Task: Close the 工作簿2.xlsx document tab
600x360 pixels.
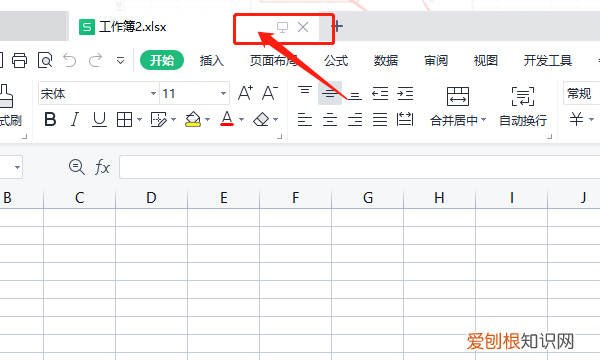Action: (303, 27)
